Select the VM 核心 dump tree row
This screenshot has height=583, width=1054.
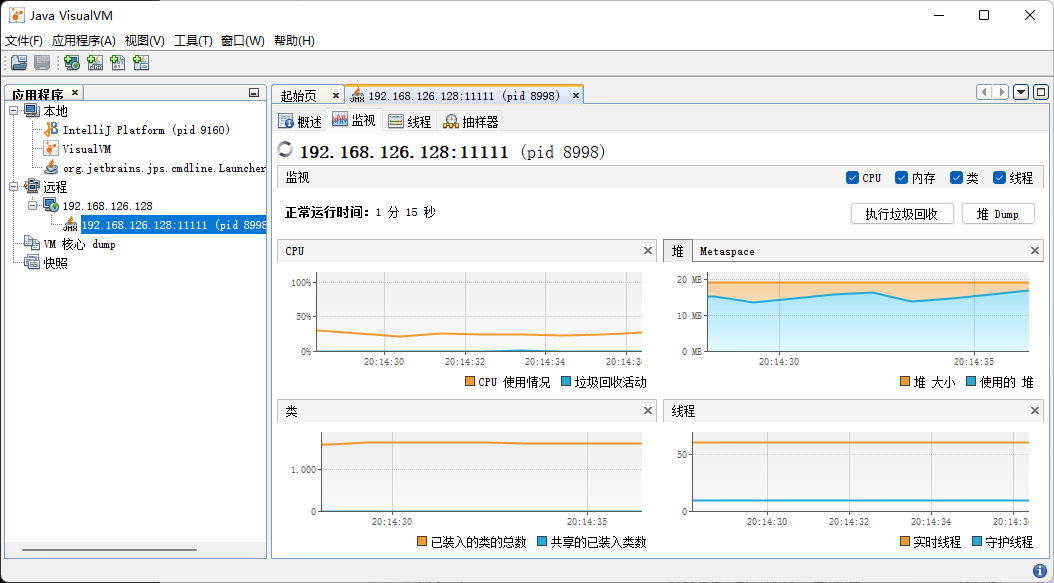coord(79,244)
